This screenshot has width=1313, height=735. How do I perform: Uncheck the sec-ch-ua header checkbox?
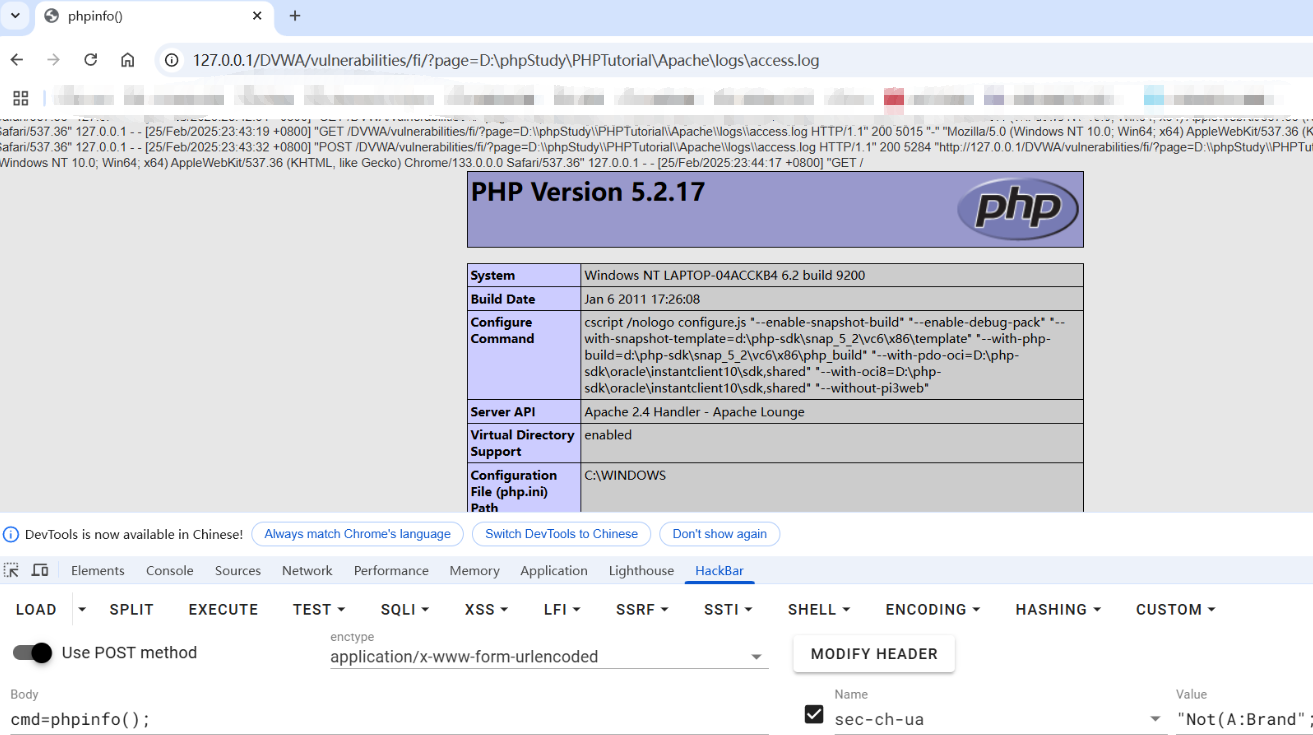click(x=814, y=714)
